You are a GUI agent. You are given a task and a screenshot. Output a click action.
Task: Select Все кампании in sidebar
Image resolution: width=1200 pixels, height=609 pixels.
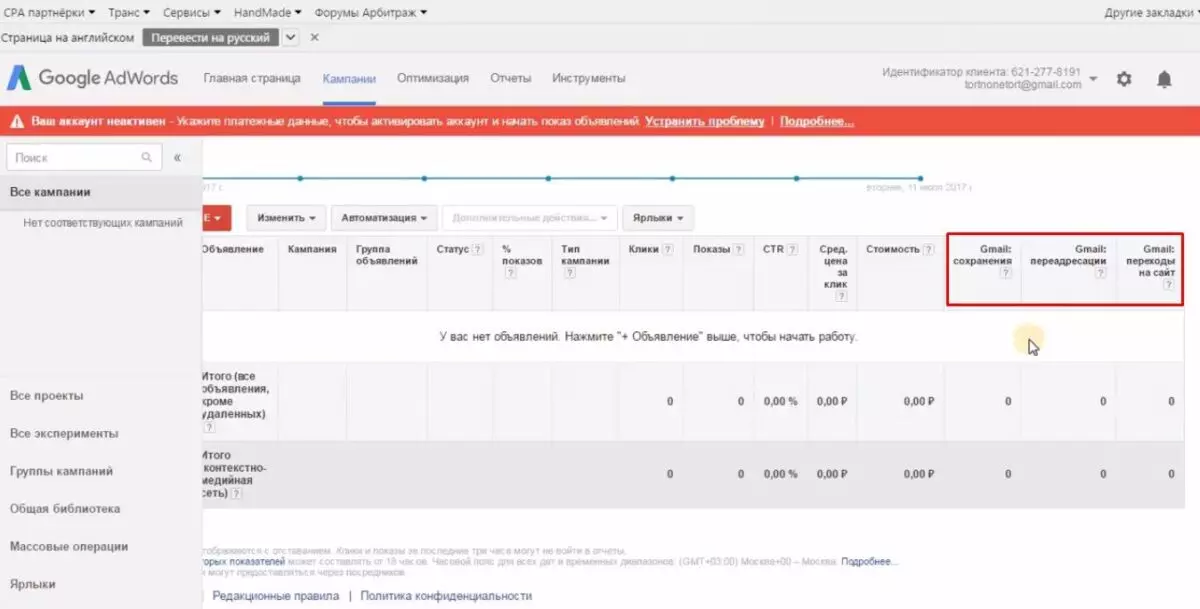click(100, 192)
